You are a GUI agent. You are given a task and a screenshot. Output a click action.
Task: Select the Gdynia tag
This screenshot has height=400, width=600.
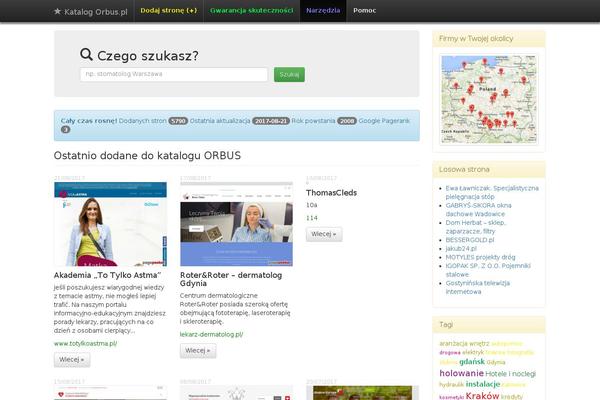point(496,362)
